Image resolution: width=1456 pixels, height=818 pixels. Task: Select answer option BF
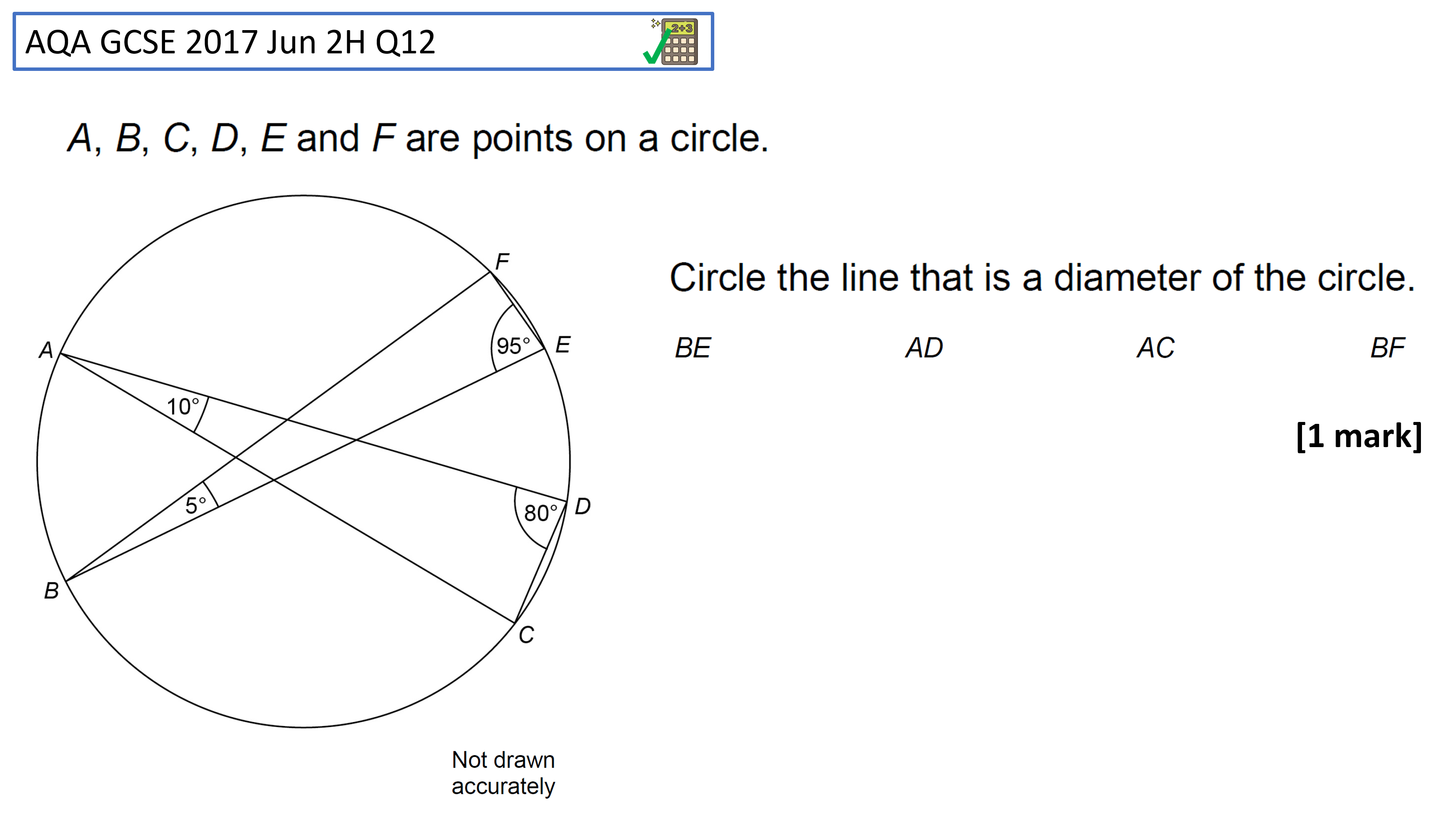[x=1388, y=348]
